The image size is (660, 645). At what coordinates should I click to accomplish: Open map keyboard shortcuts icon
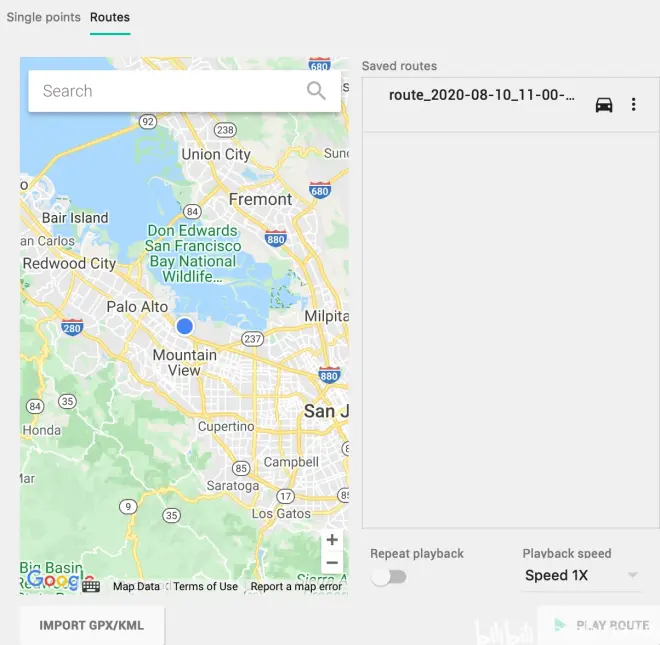tap(91, 586)
